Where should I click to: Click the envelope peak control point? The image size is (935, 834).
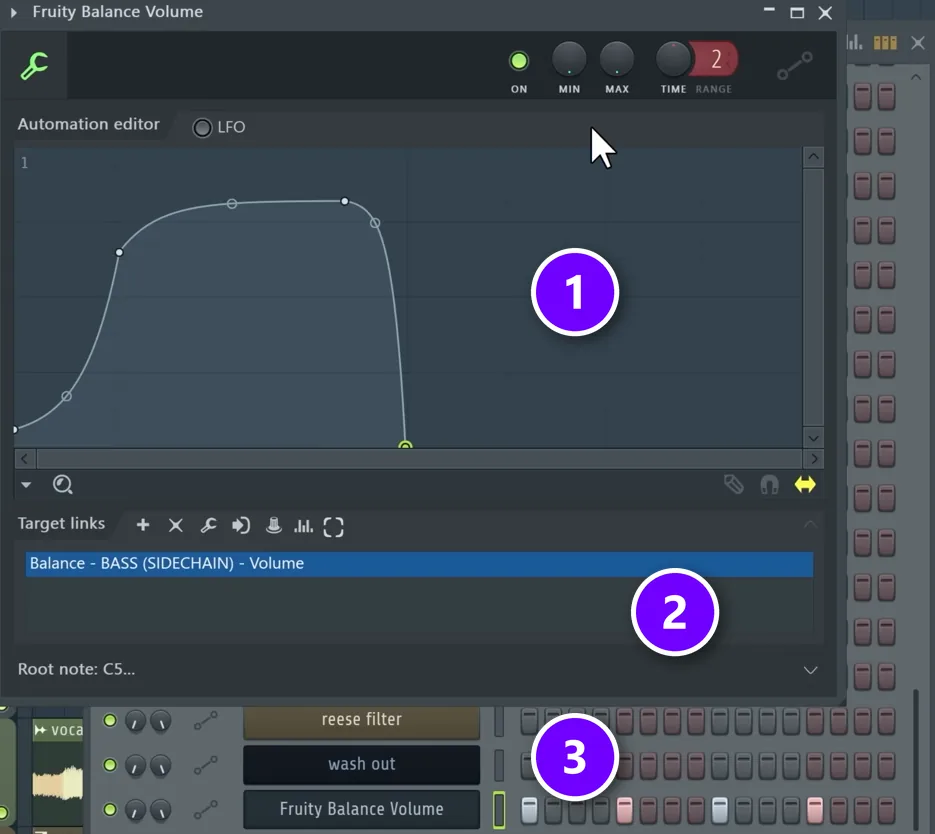coord(344,201)
